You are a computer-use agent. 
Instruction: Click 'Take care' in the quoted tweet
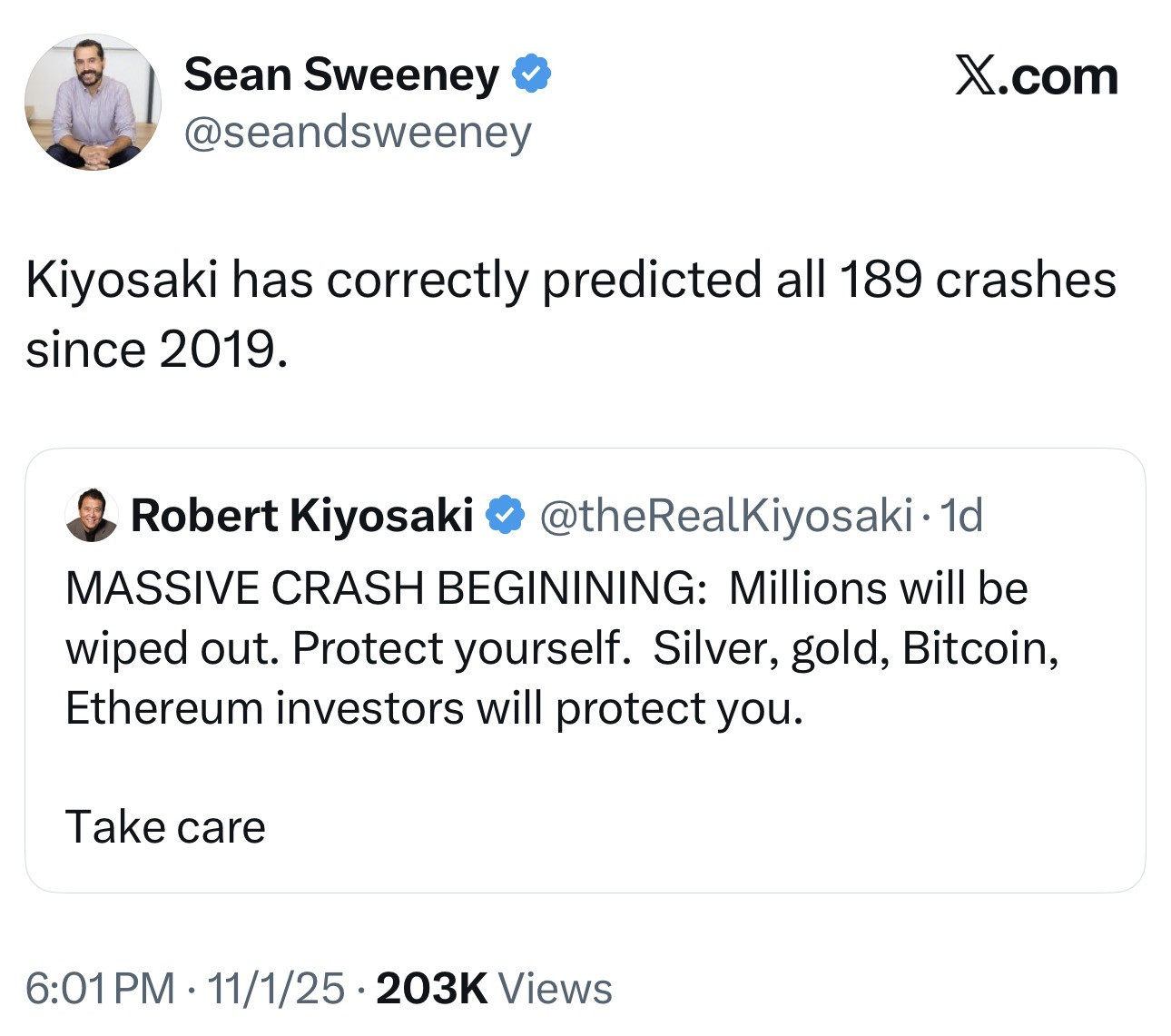[165, 827]
